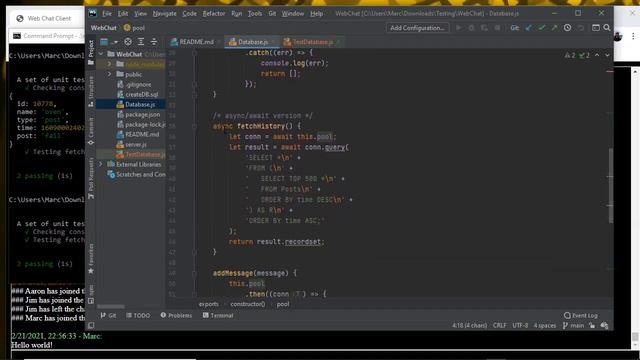Open the Help menu
Viewport: 640px width, 360px height.
click(x=316, y=13)
